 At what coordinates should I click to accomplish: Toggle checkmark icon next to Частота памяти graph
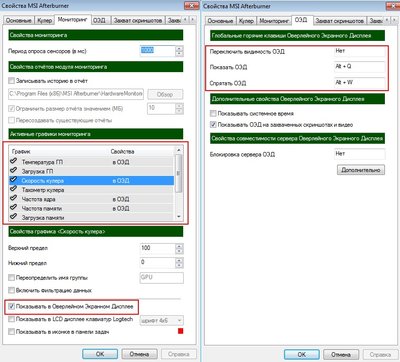tap(13, 208)
